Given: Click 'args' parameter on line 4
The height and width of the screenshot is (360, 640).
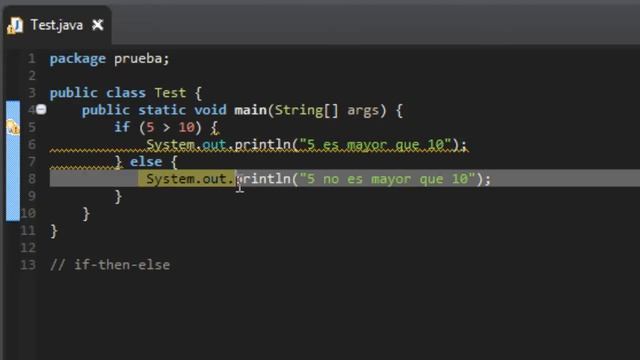Looking at the screenshot, I should point(363,110).
